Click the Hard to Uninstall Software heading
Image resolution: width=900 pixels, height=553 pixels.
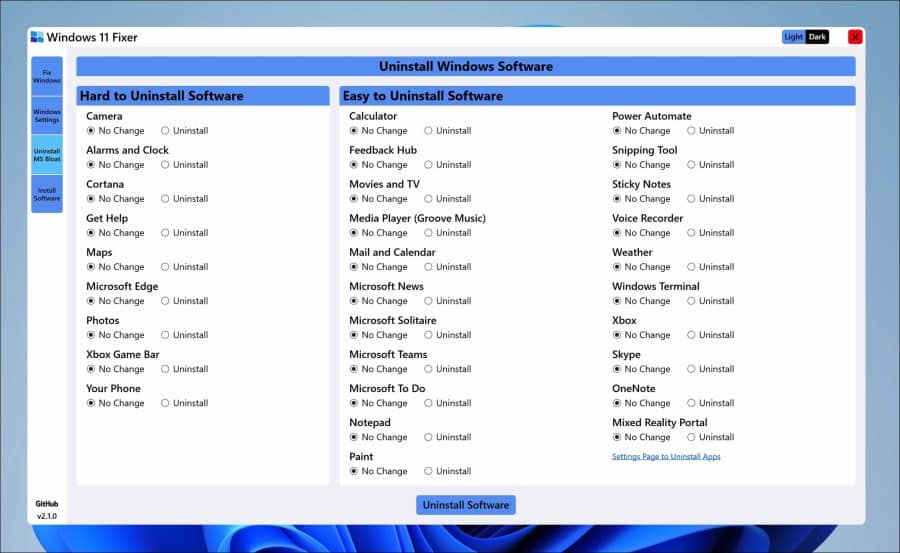tap(203, 96)
